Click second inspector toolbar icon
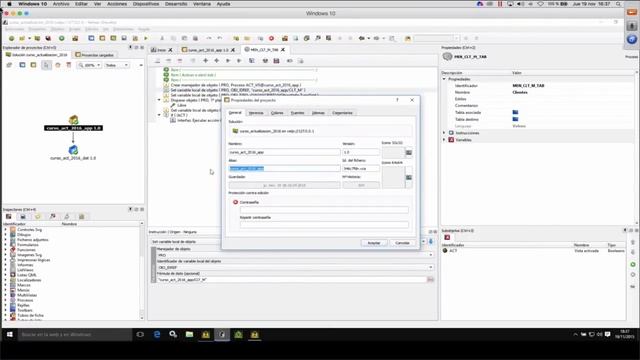 point(23,216)
